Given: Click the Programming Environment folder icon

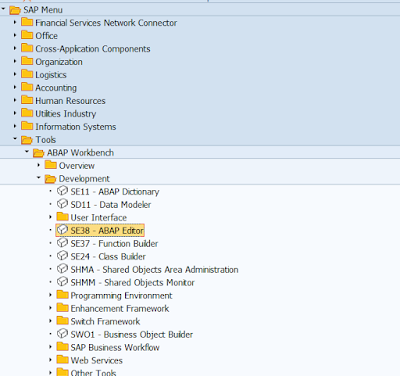Looking at the screenshot, I should [x=62, y=295].
